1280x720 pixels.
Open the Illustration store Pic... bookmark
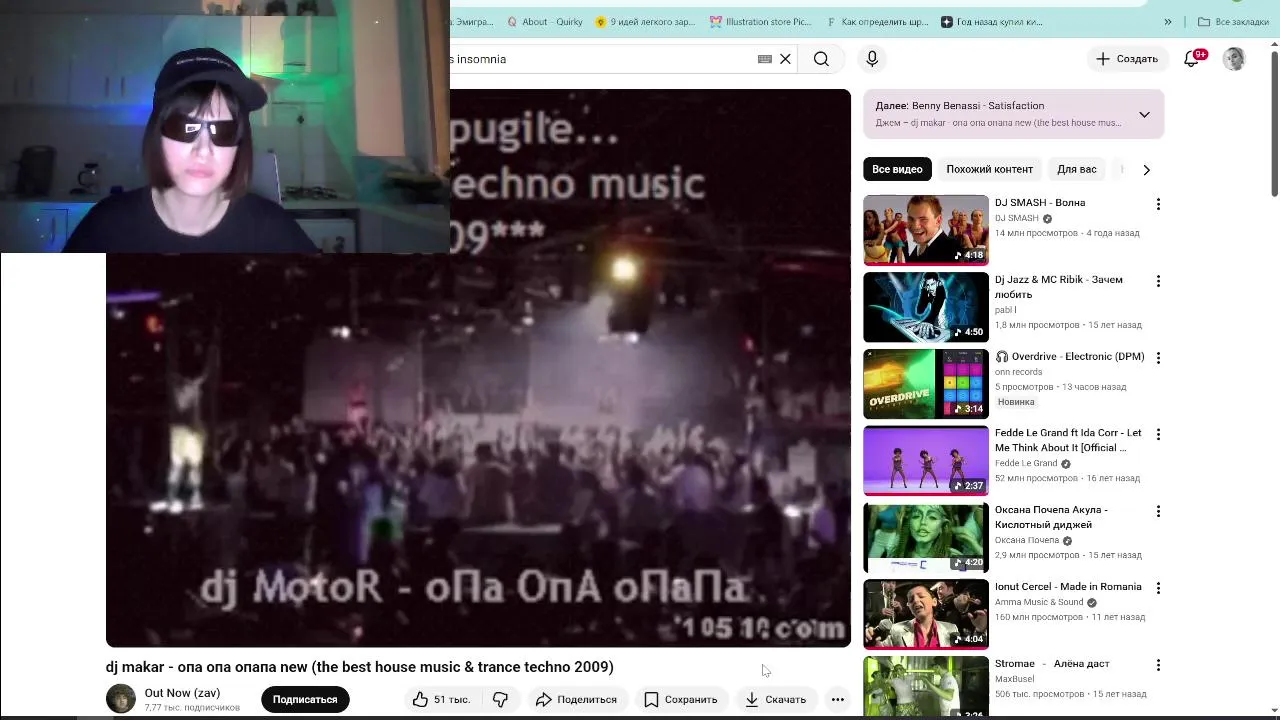click(x=761, y=22)
